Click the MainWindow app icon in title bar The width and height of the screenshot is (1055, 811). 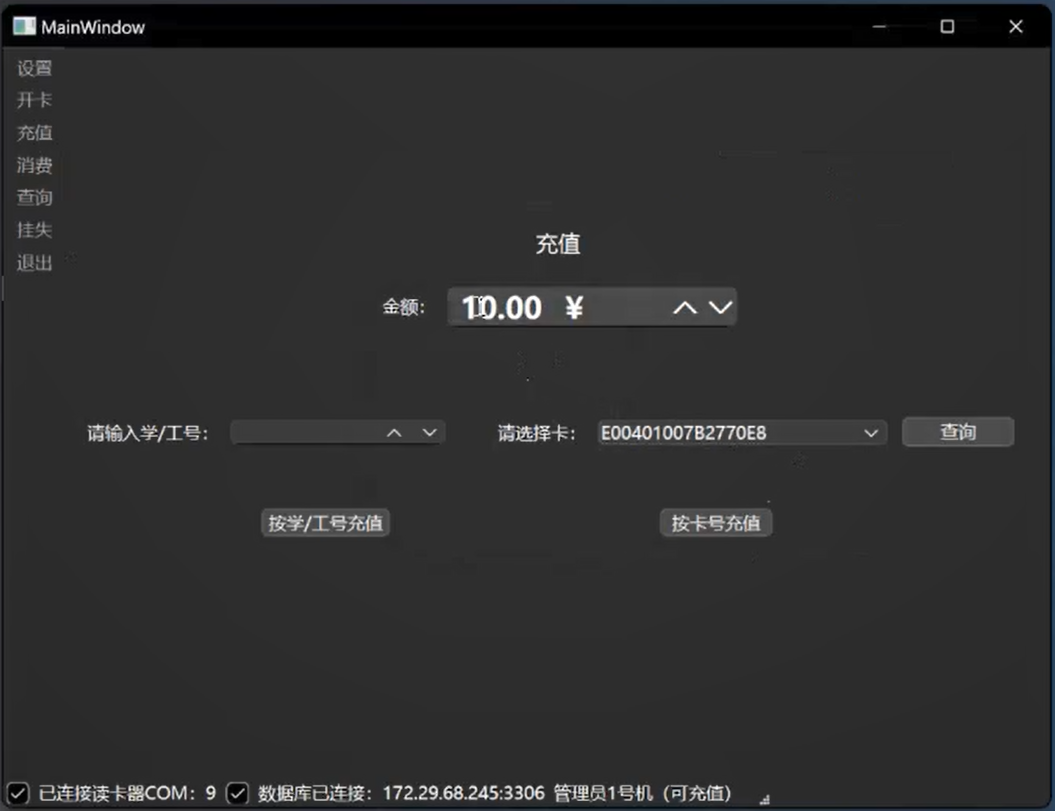click(x=24, y=27)
